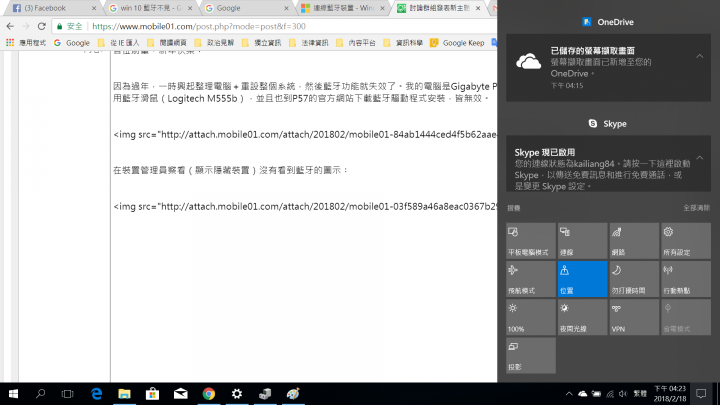Click the battery tray icon

pyautogui.click(x=596, y=394)
